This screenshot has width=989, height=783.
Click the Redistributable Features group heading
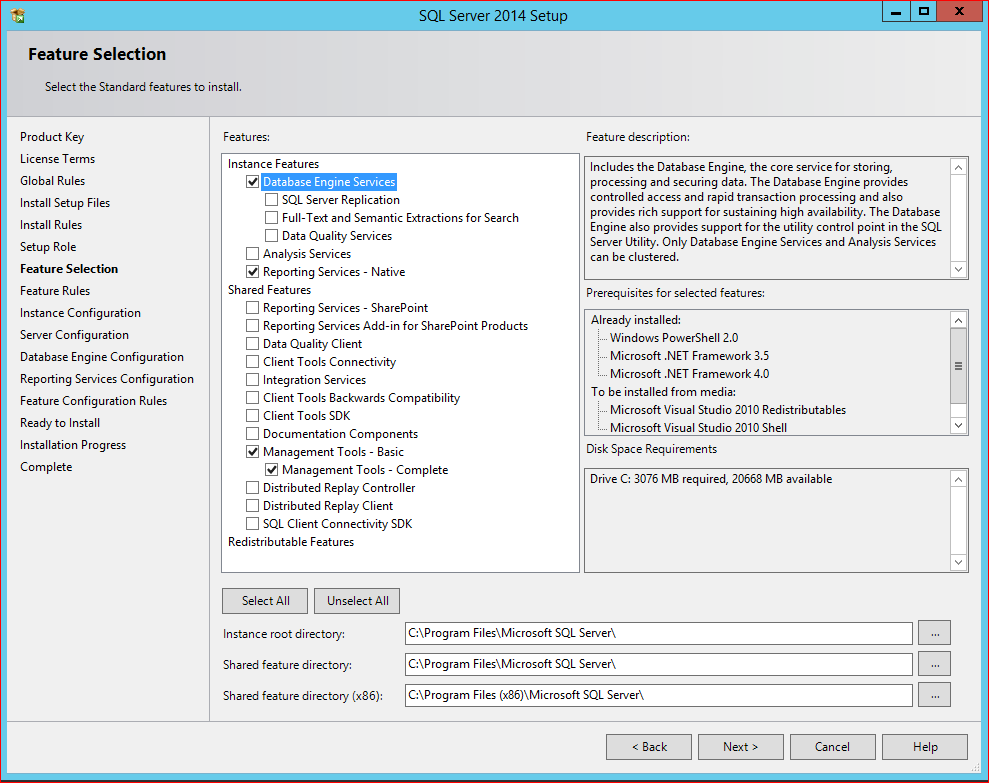tap(291, 542)
